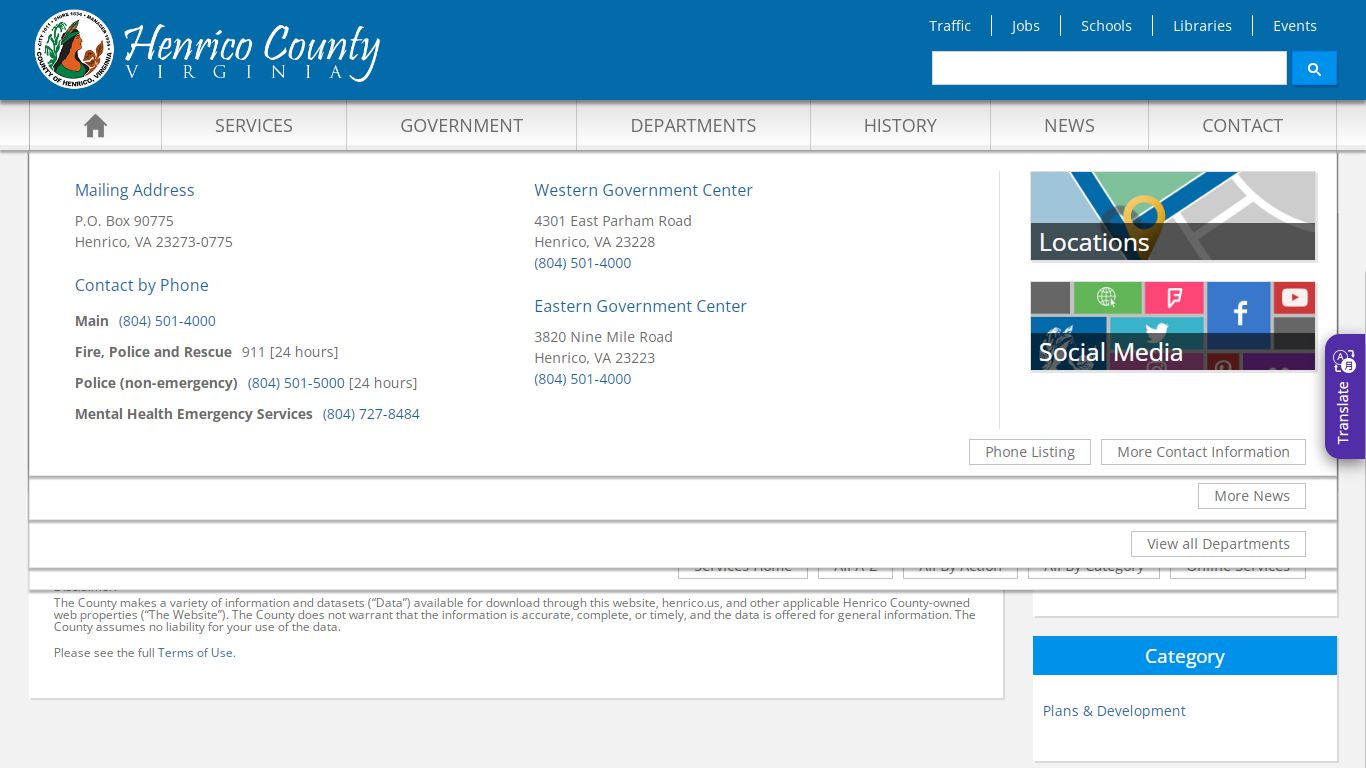Click Western Government Center phone number
This screenshot has height=768, width=1366.
tap(583, 263)
